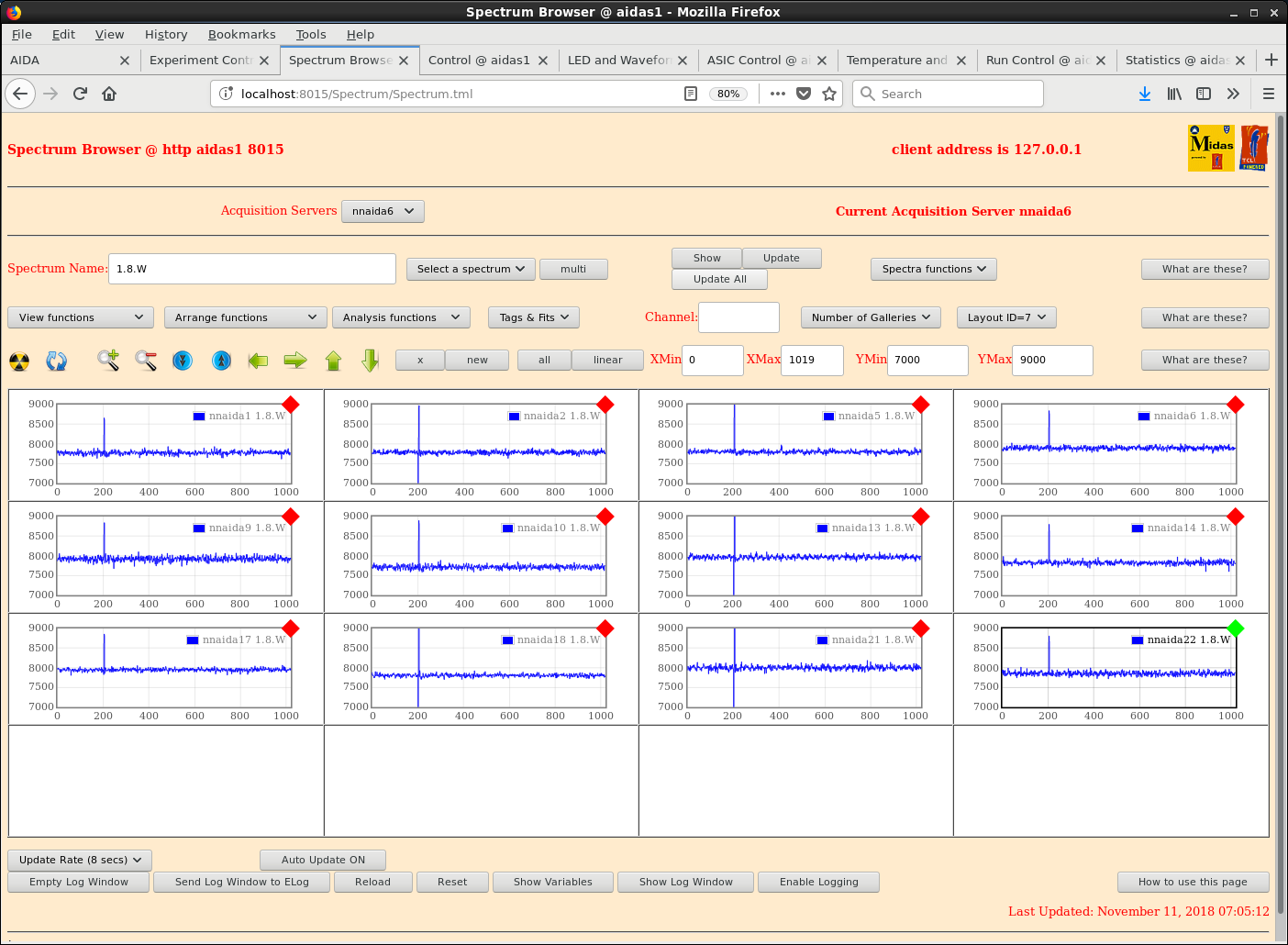
Task: Click the yellow radiation hazard icon
Action: (x=19, y=361)
